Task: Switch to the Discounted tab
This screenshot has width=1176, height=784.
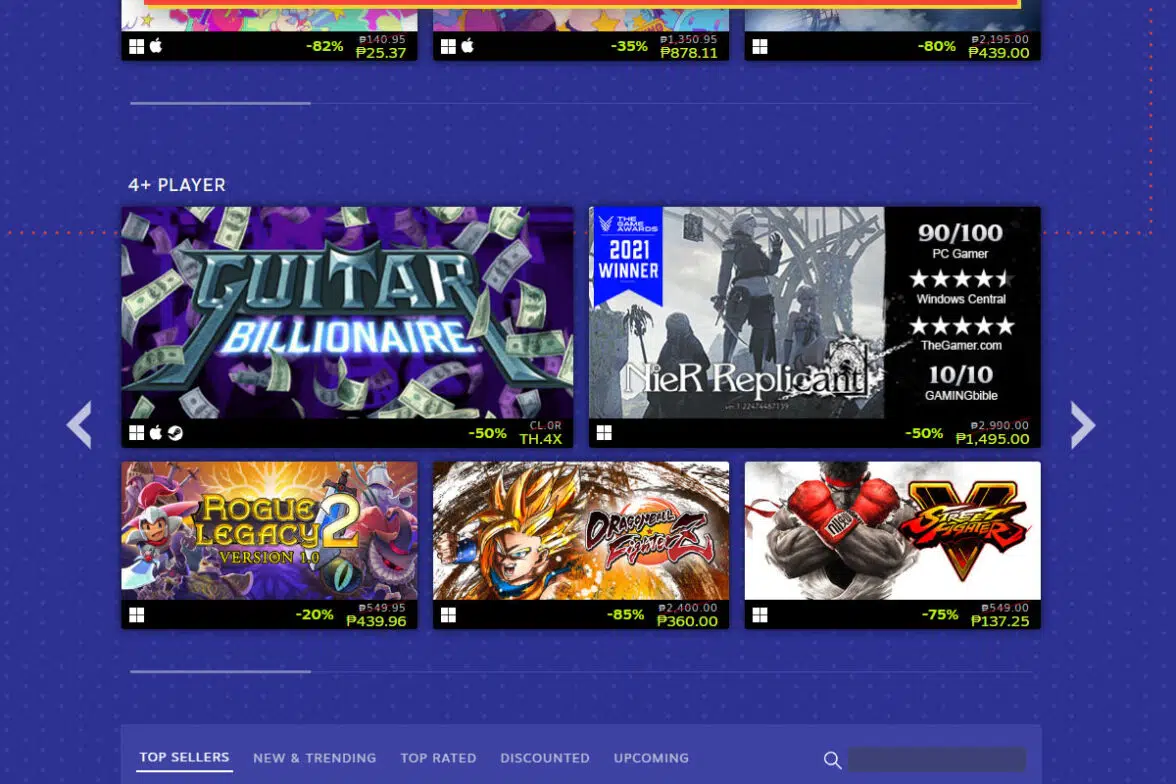Action: tap(545, 758)
